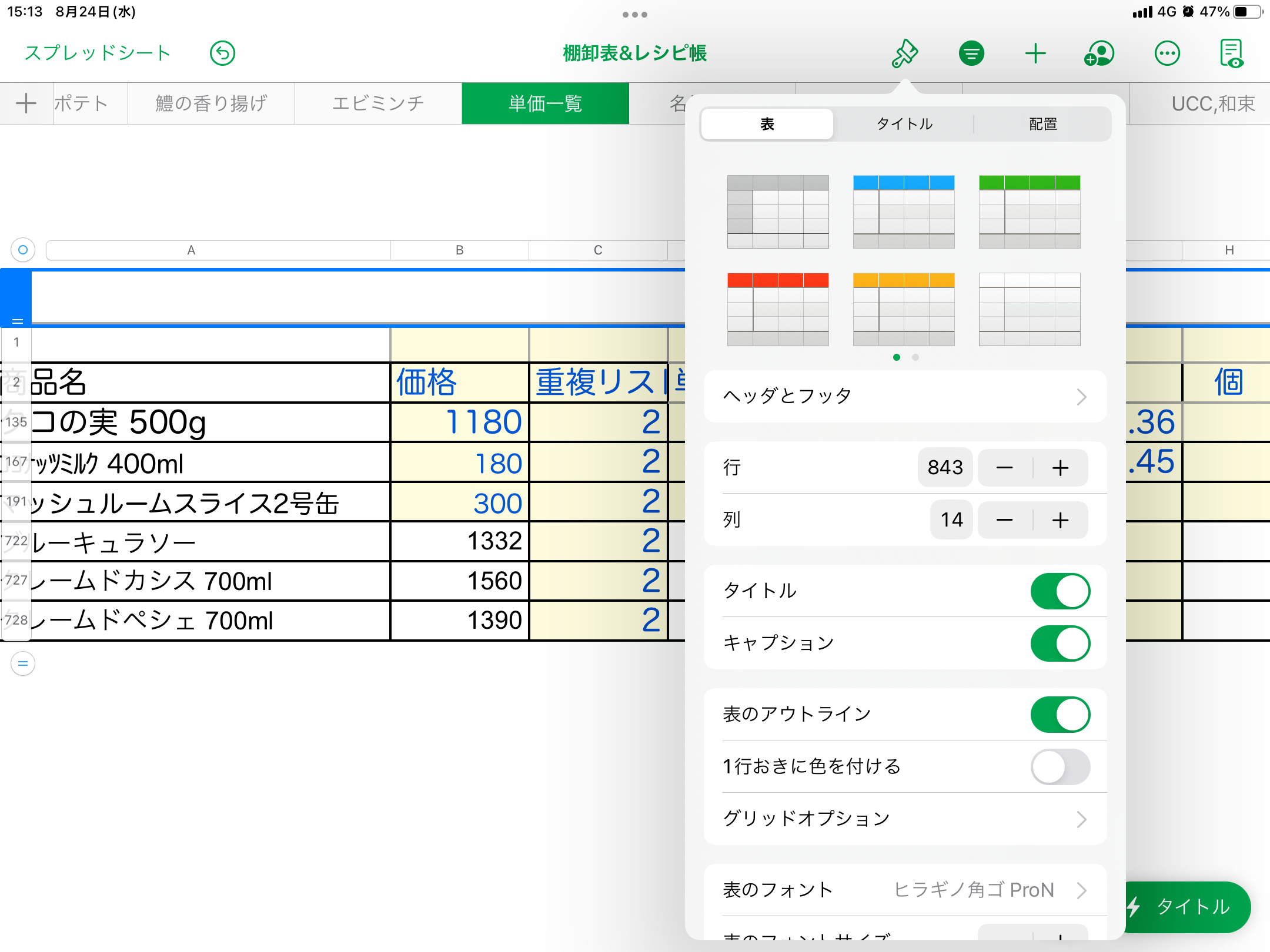Open 表のフォント font chooser

click(x=905, y=890)
